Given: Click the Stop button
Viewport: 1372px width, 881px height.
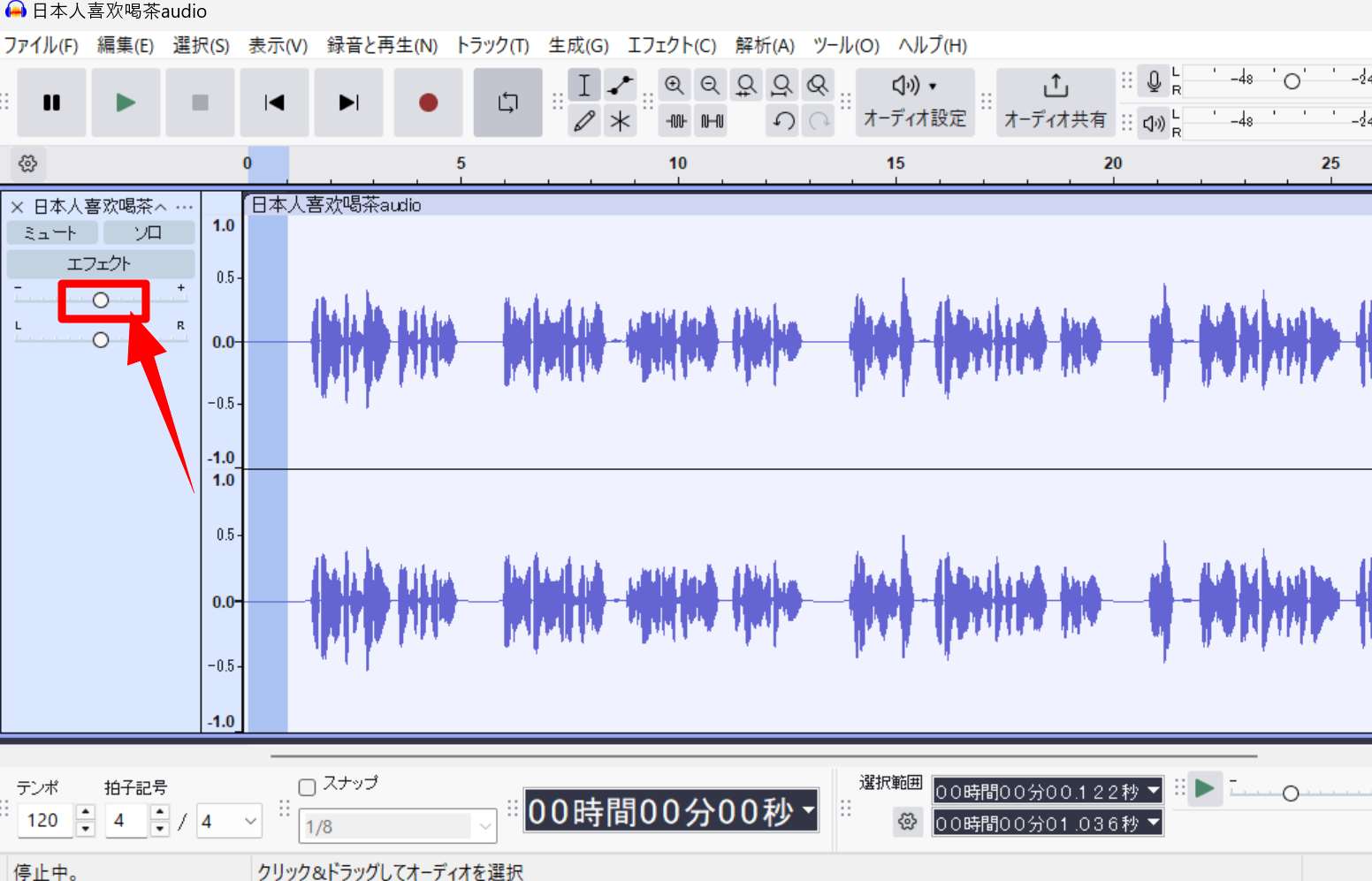Looking at the screenshot, I should point(201,103).
